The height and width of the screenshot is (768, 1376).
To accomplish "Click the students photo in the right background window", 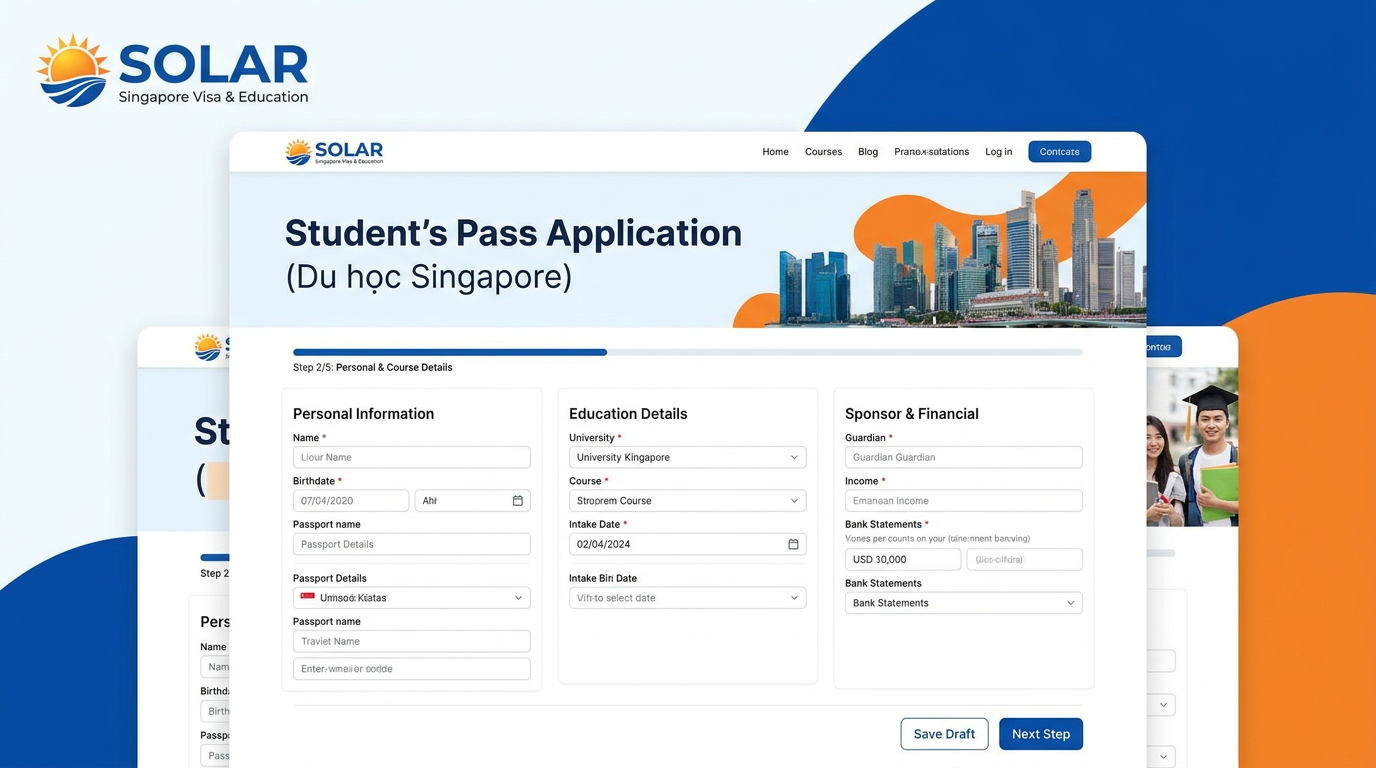I will click(x=1192, y=447).
